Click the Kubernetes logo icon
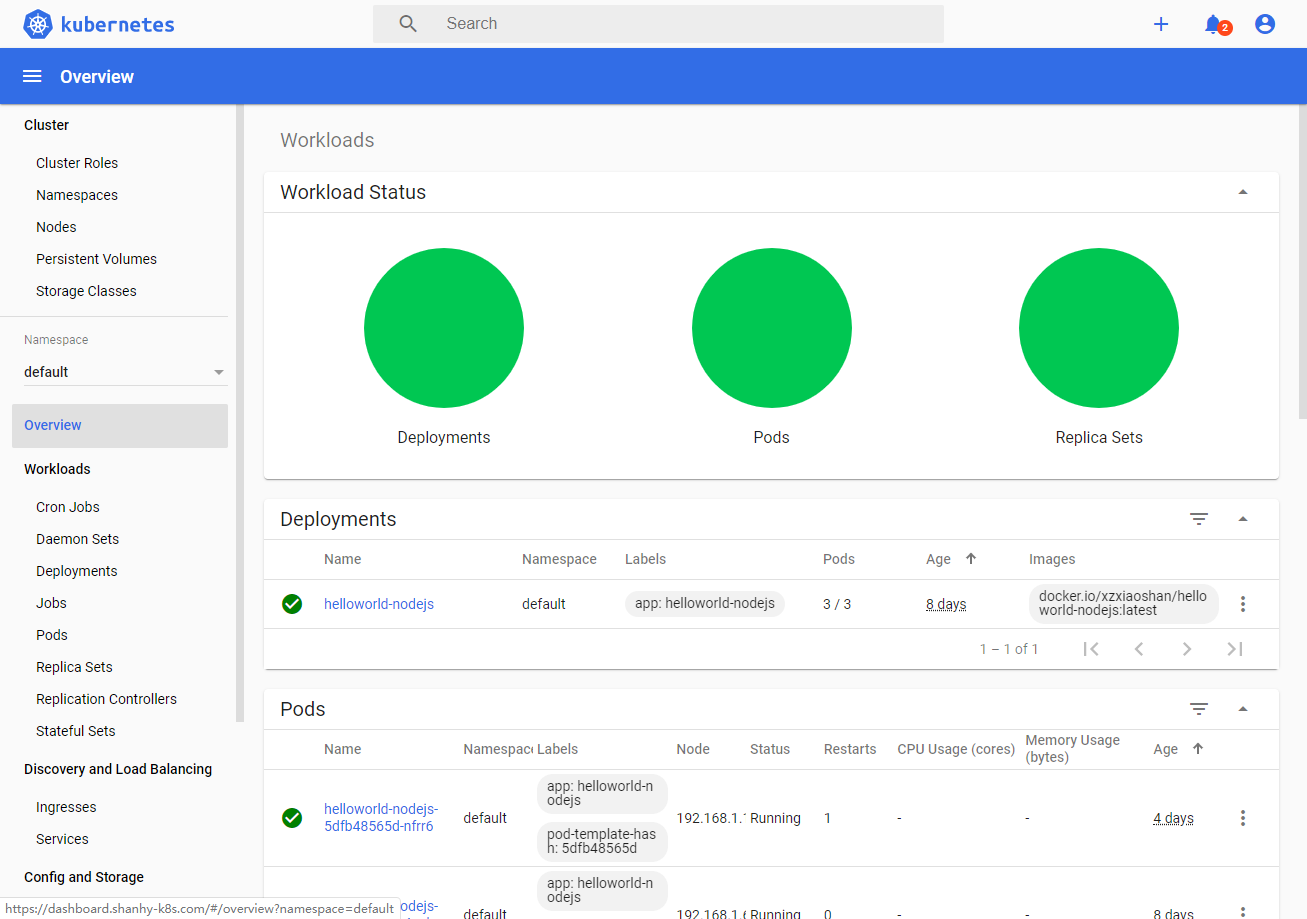 38,24
